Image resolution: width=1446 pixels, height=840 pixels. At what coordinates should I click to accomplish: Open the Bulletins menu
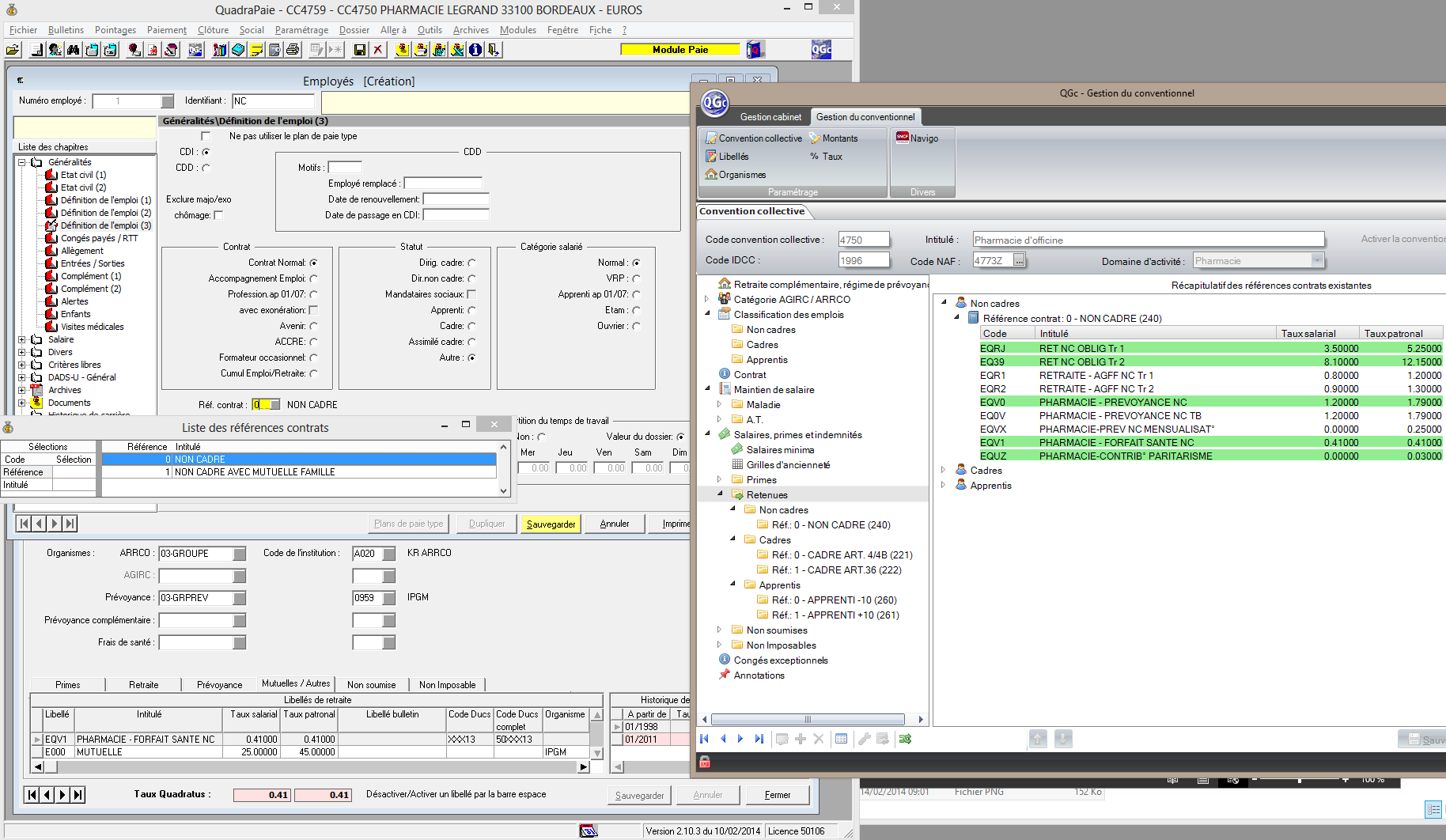(x=66, y=30)
